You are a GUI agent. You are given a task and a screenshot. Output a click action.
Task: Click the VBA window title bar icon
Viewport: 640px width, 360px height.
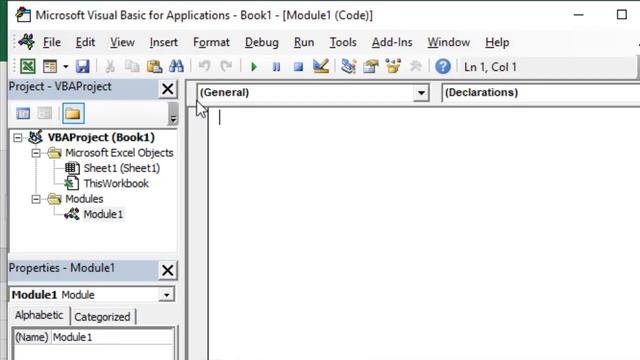point(23,15)
